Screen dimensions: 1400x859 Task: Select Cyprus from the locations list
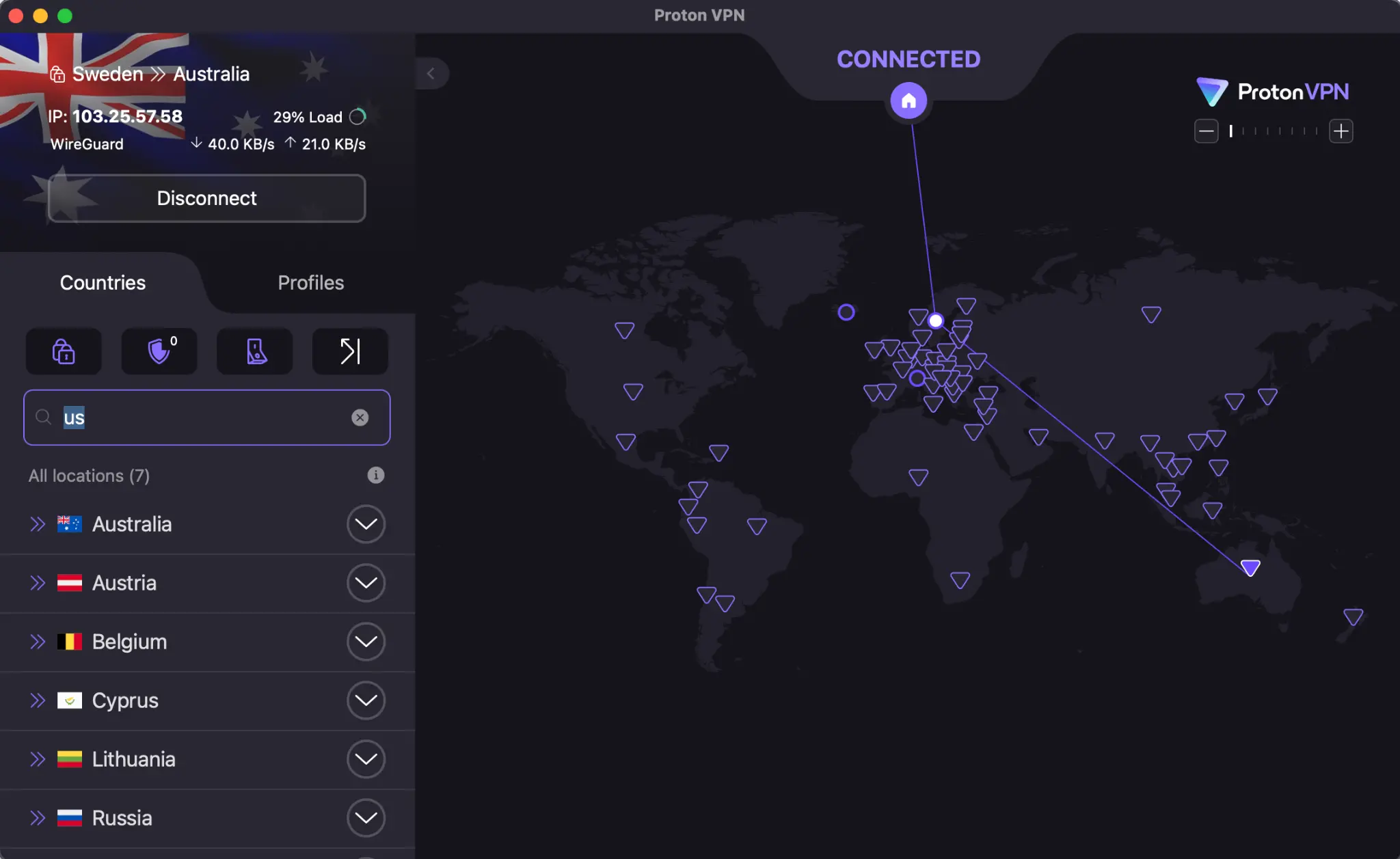125,700
